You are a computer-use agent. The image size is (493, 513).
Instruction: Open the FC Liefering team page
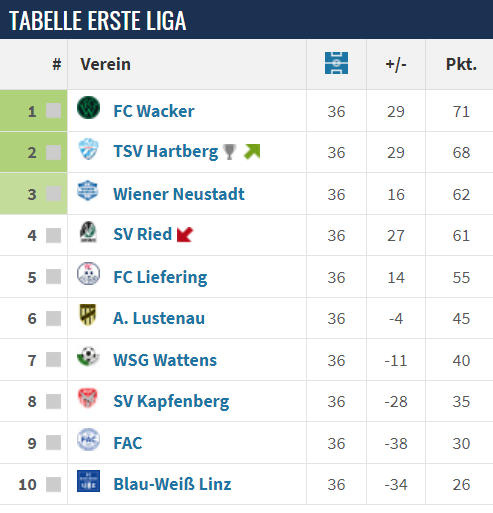(x=160, y=277)
